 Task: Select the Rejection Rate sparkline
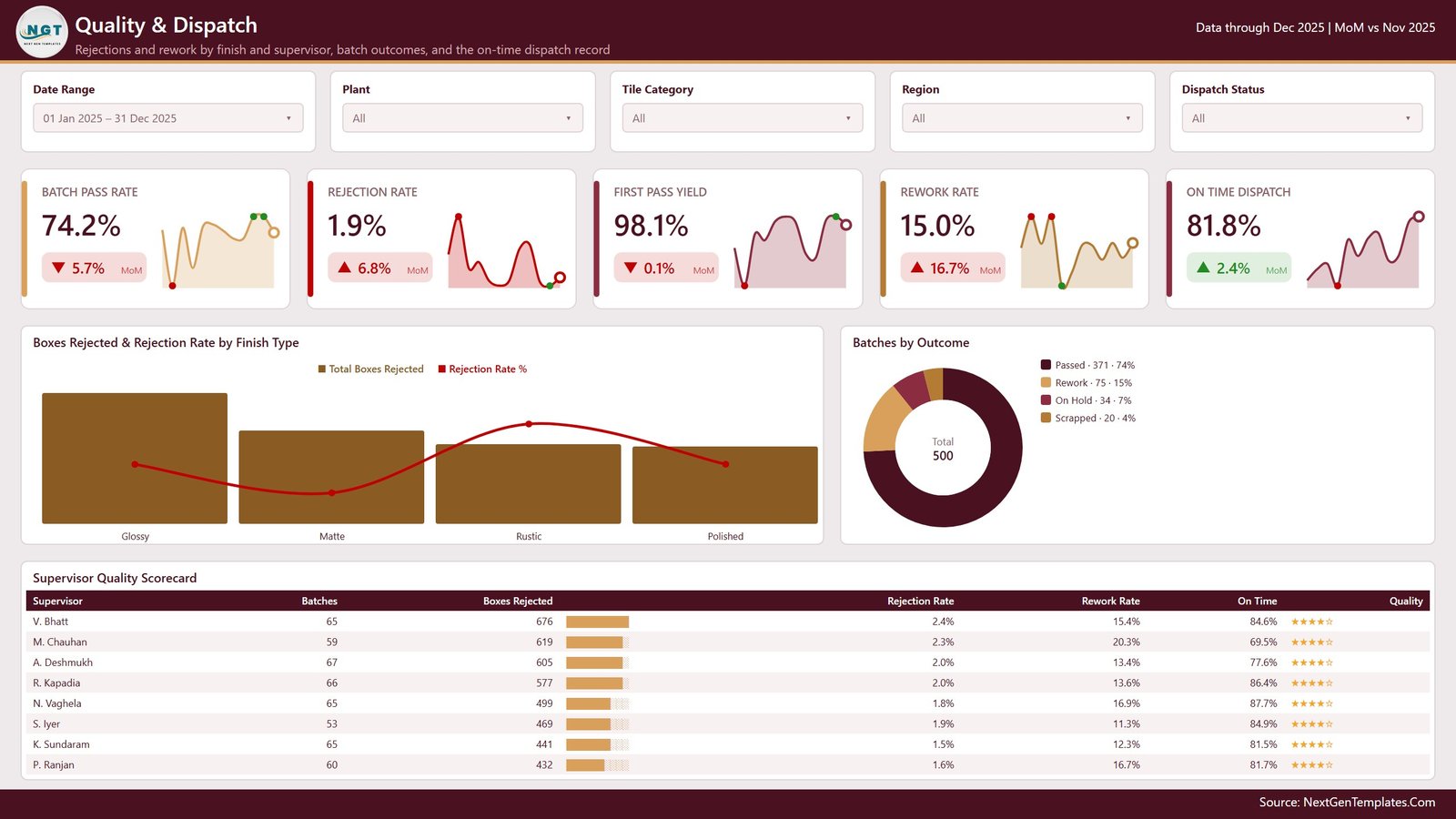tap(506, 251)
